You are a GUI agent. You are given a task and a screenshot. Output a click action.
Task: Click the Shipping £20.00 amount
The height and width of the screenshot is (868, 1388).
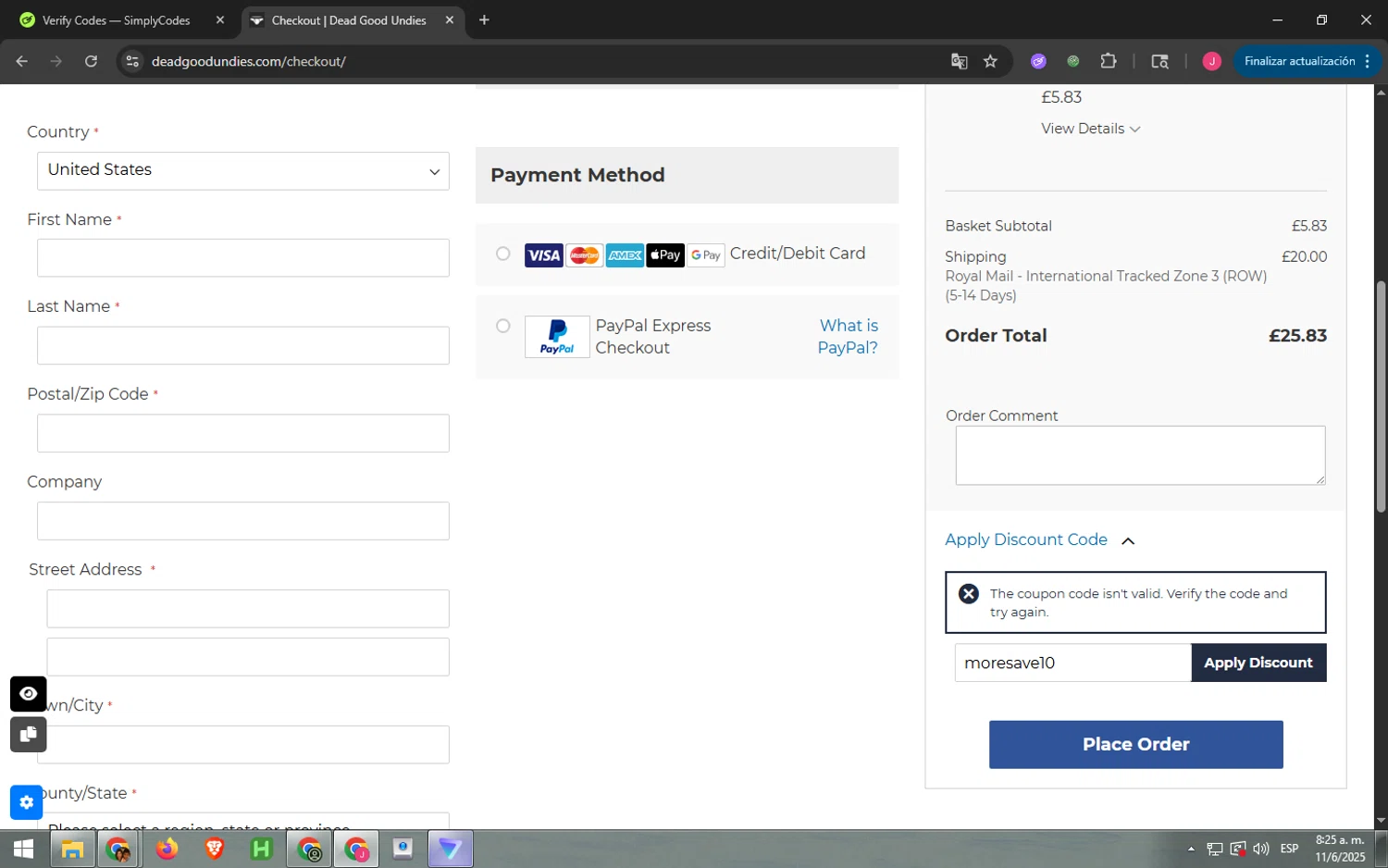click(1304, 256)
